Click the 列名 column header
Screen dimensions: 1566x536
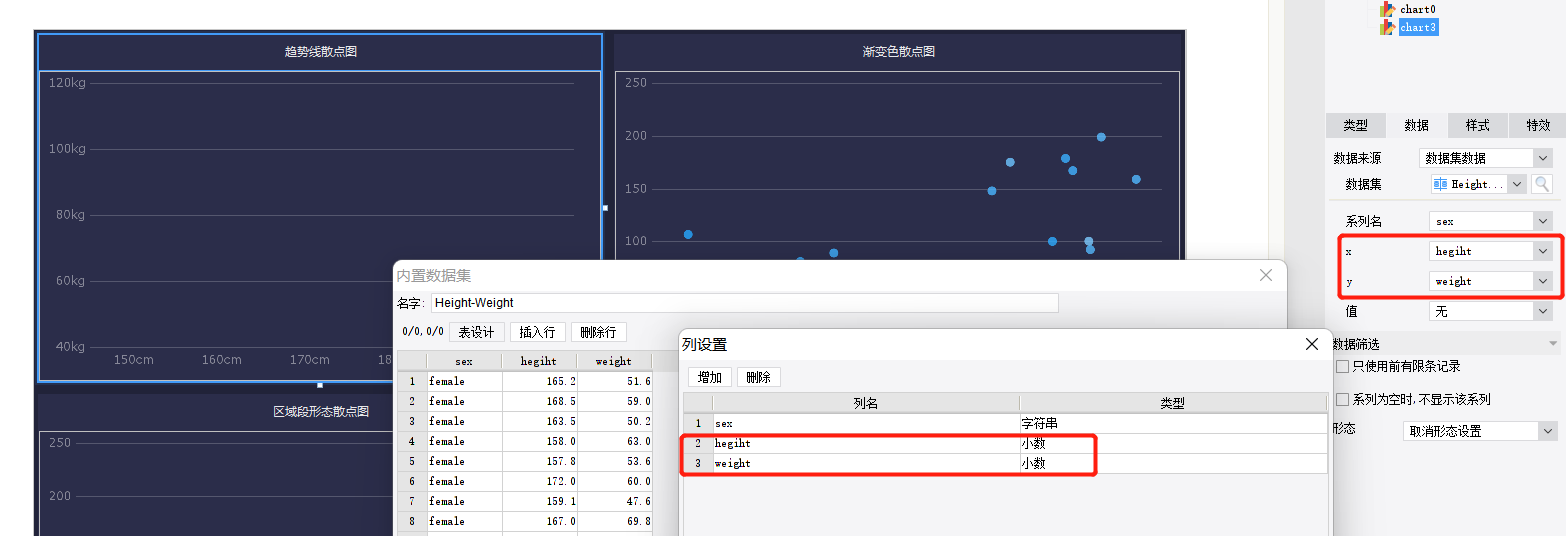[865, 403]
